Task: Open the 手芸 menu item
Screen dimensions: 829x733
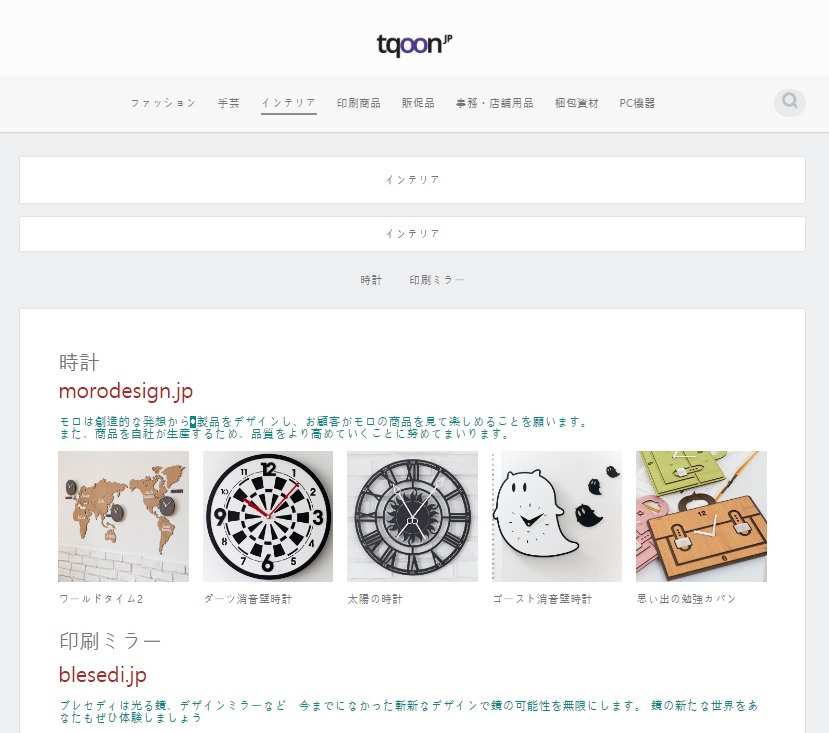Action: [x=228, y=103]
